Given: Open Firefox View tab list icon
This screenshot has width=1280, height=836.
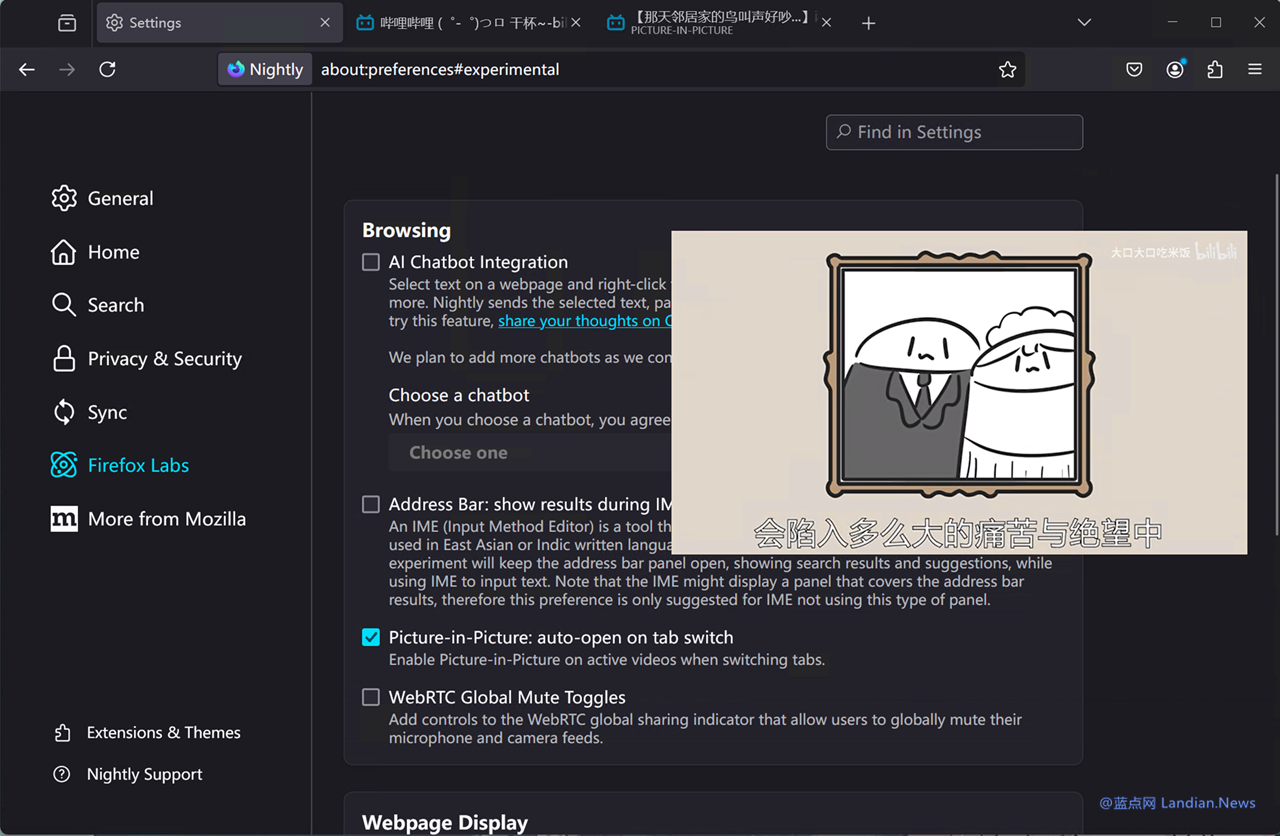Looking at the screenshot, I should pyautogui.click(x=67, y=22).
